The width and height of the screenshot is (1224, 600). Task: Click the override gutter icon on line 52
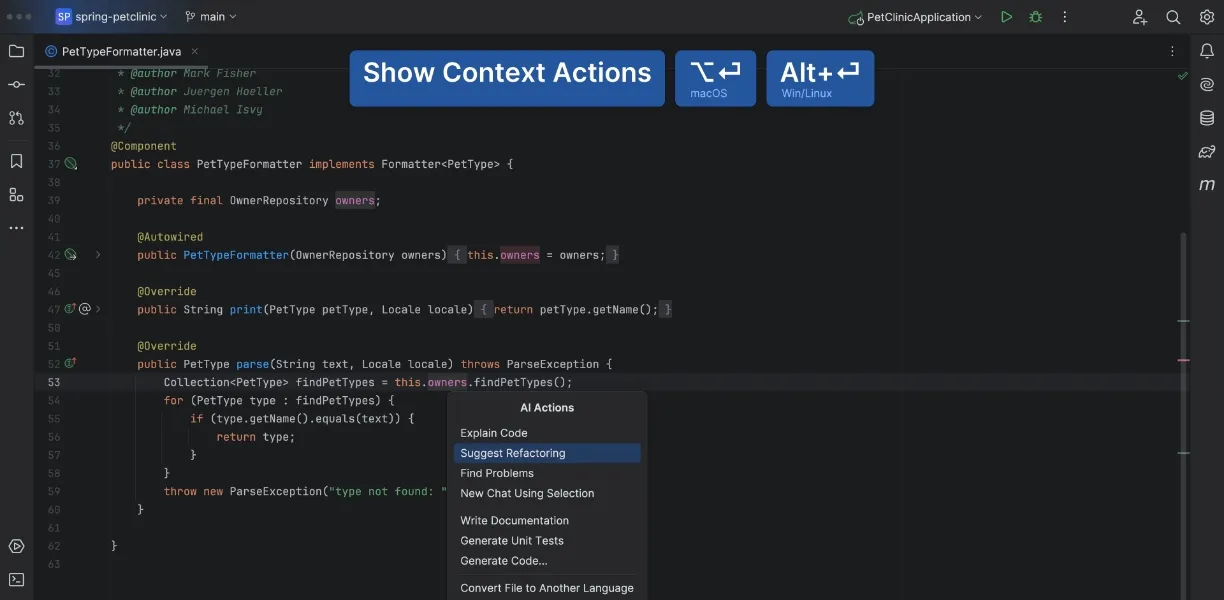pos(70,364)
